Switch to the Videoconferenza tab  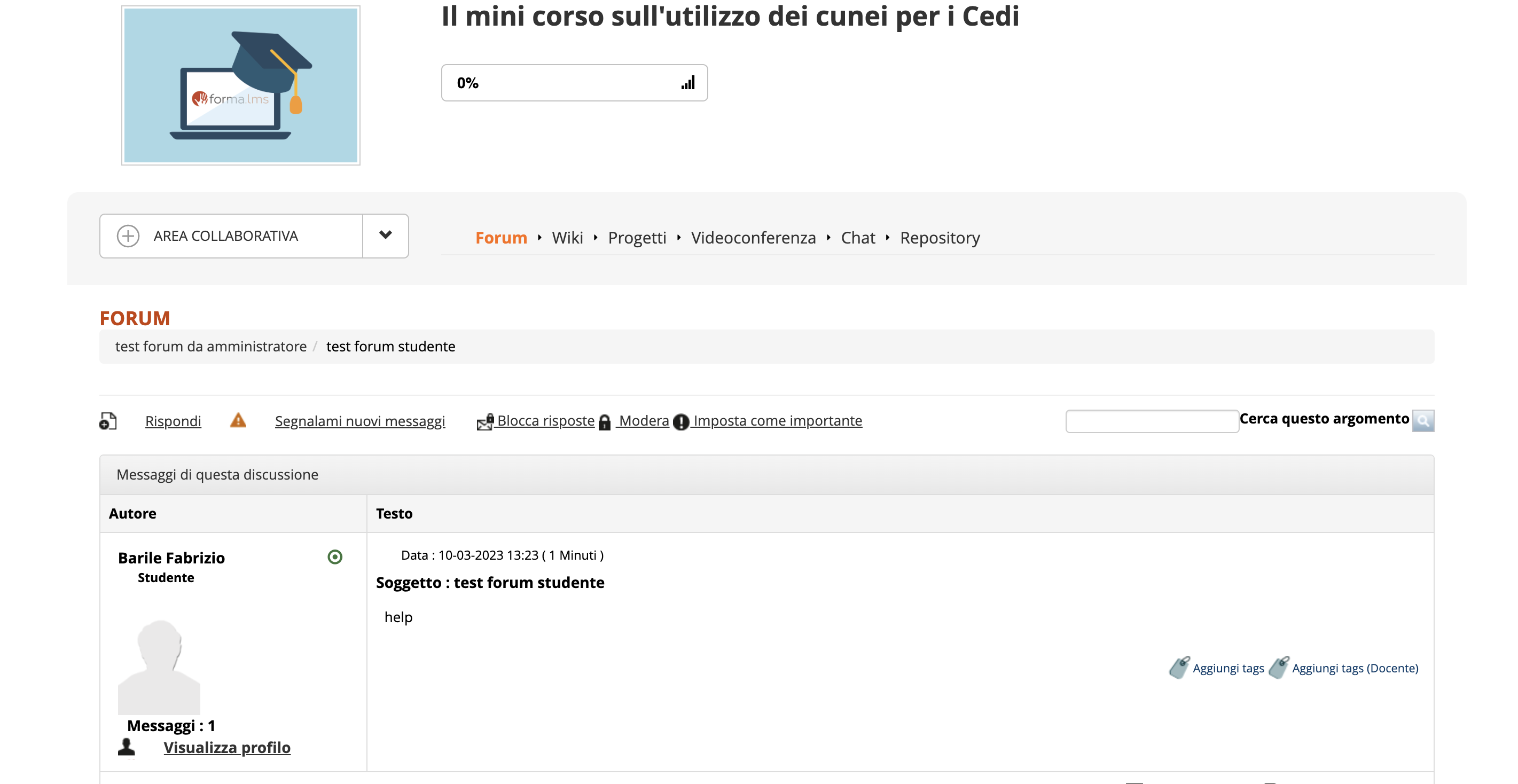coord(753,238)
